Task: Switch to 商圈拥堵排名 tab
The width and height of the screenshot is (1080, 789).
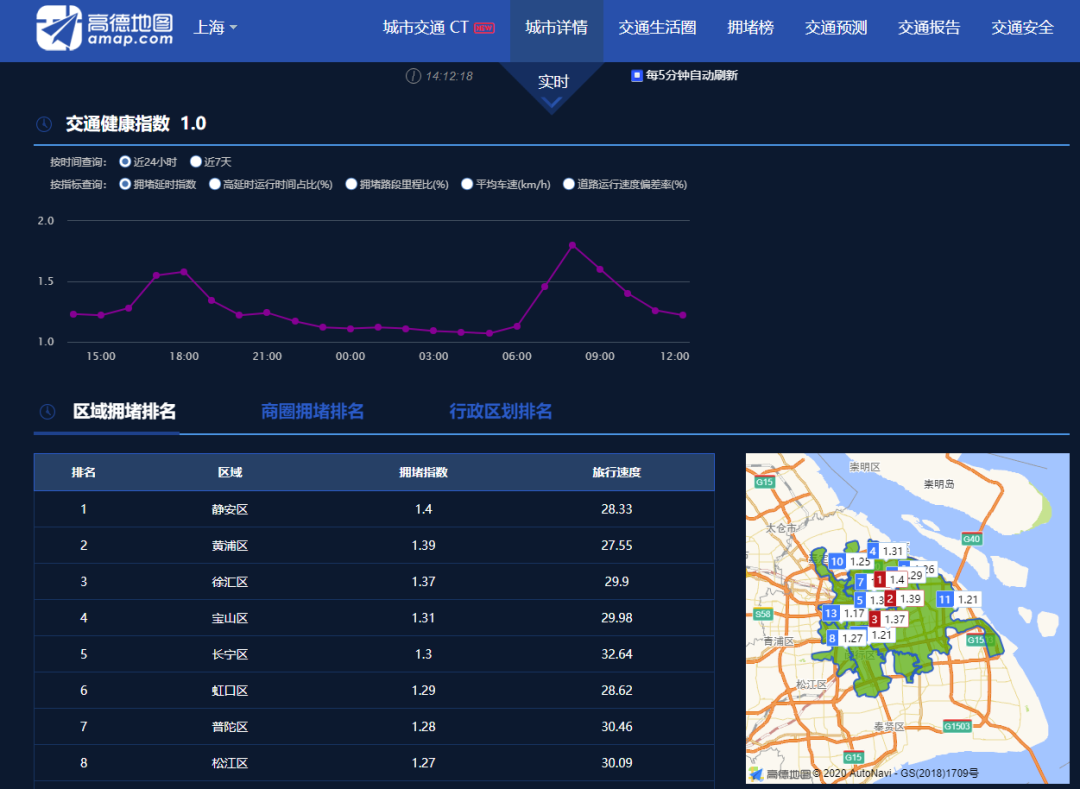Action: pos(312,412)
